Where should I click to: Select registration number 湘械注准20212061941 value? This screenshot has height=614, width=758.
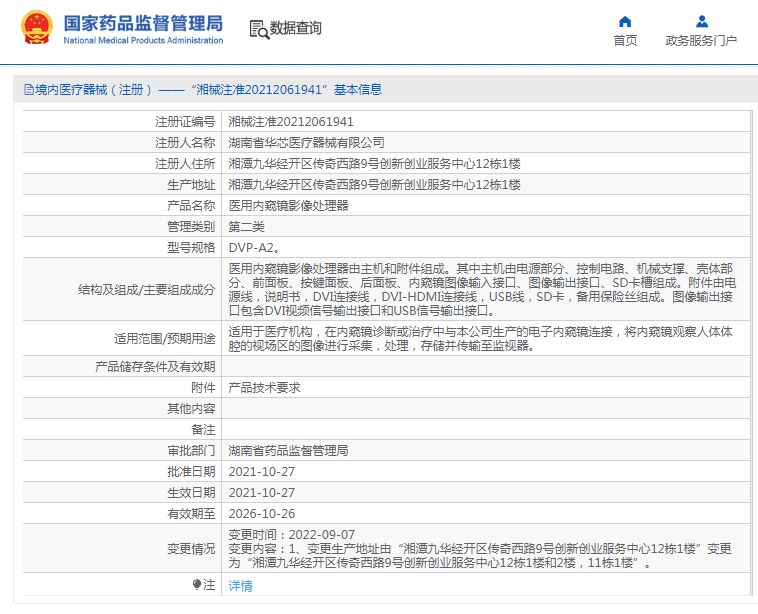[x=291, y=122]
